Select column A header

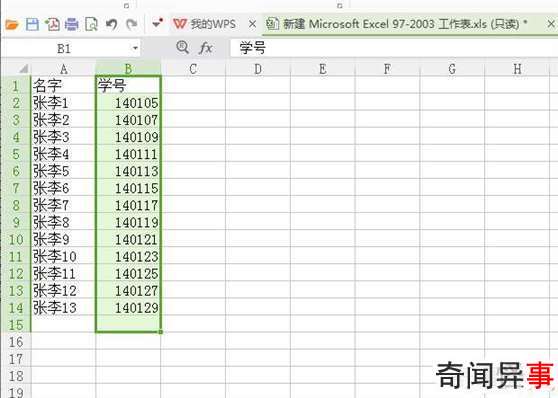click(x=64, y=69)
